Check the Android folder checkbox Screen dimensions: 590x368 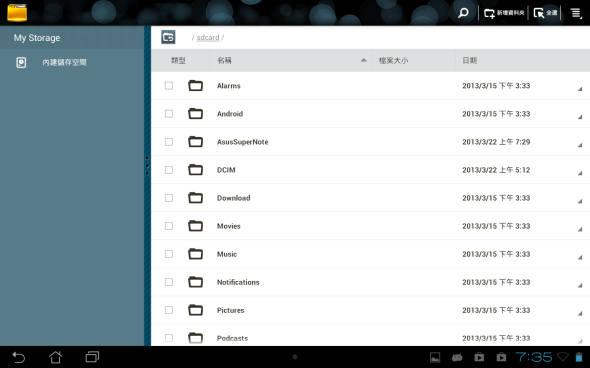point(169,114)
